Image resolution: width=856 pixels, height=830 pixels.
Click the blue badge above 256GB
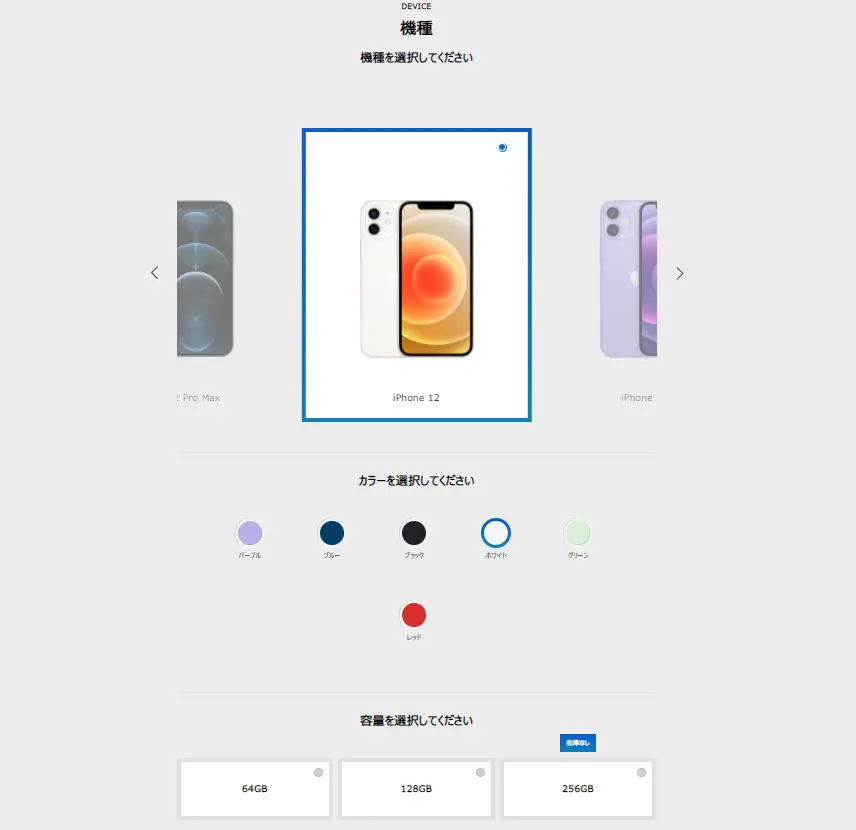(578, 743)
